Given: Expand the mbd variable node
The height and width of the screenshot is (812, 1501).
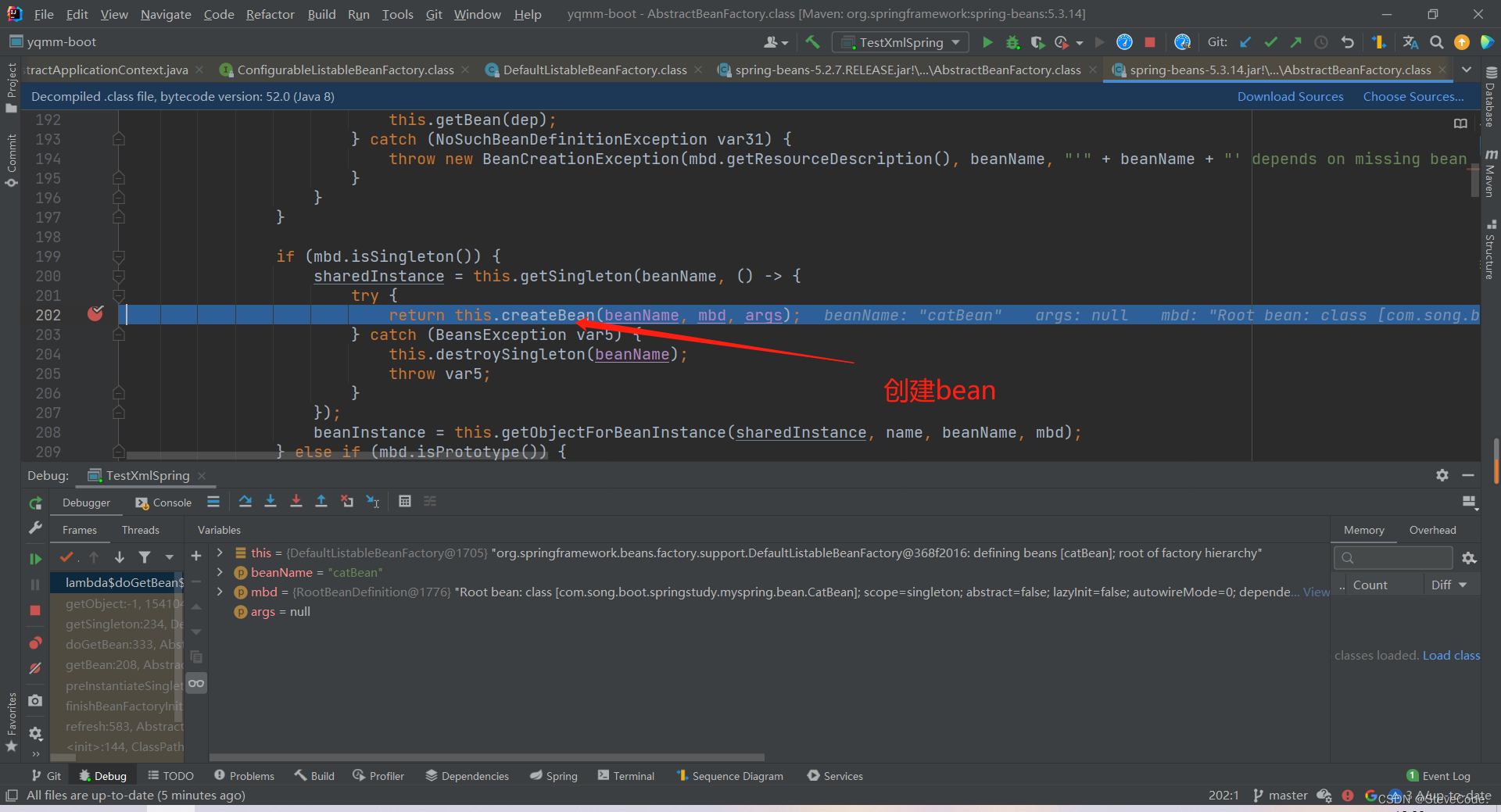Looking at the screenshot, I should [220, 592].
